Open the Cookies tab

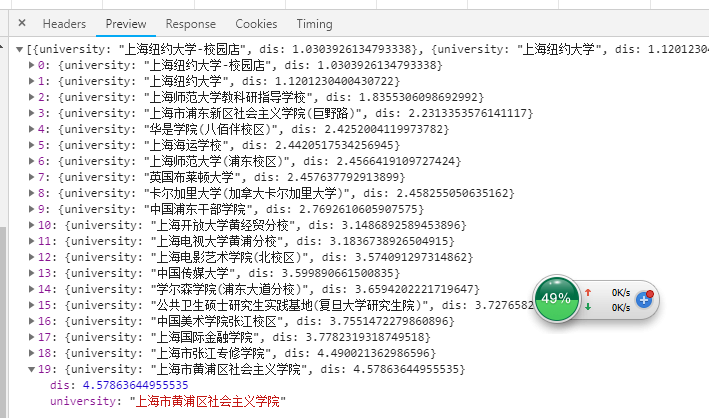pyautogui.click(x=256, y=24)
